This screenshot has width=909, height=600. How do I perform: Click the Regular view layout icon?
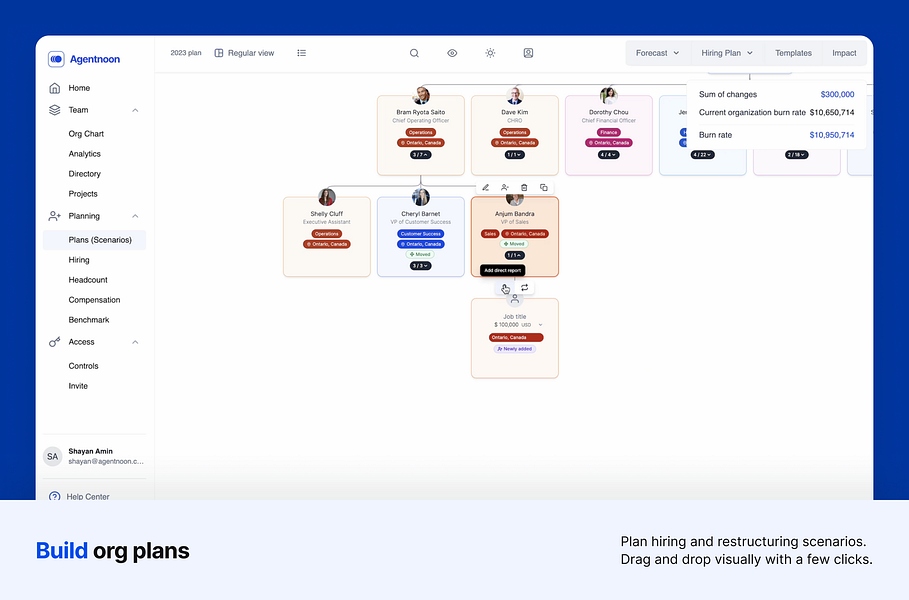[x=219, y=53]
